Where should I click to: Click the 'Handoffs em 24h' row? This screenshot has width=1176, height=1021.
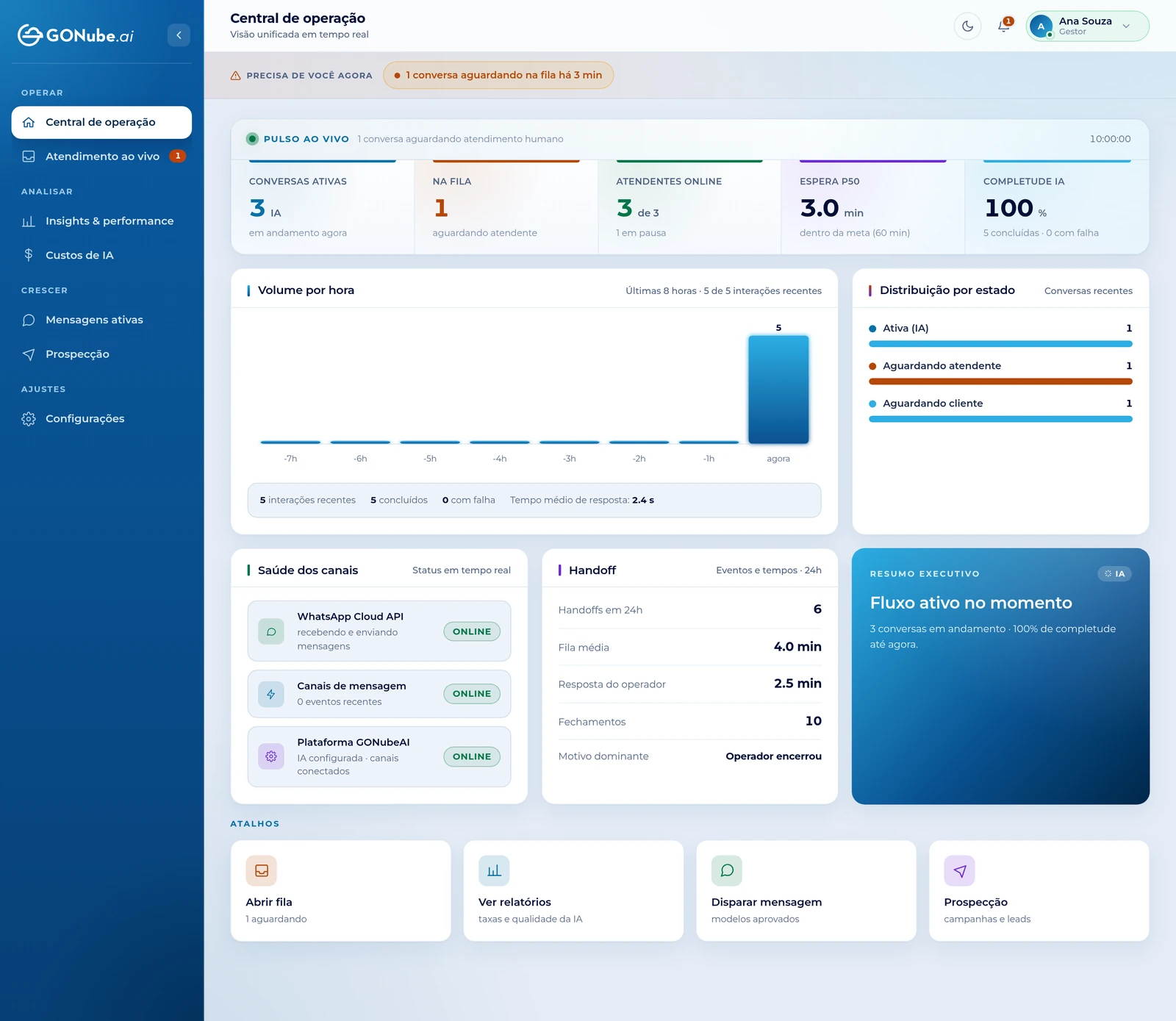click(x=690, y=609)
